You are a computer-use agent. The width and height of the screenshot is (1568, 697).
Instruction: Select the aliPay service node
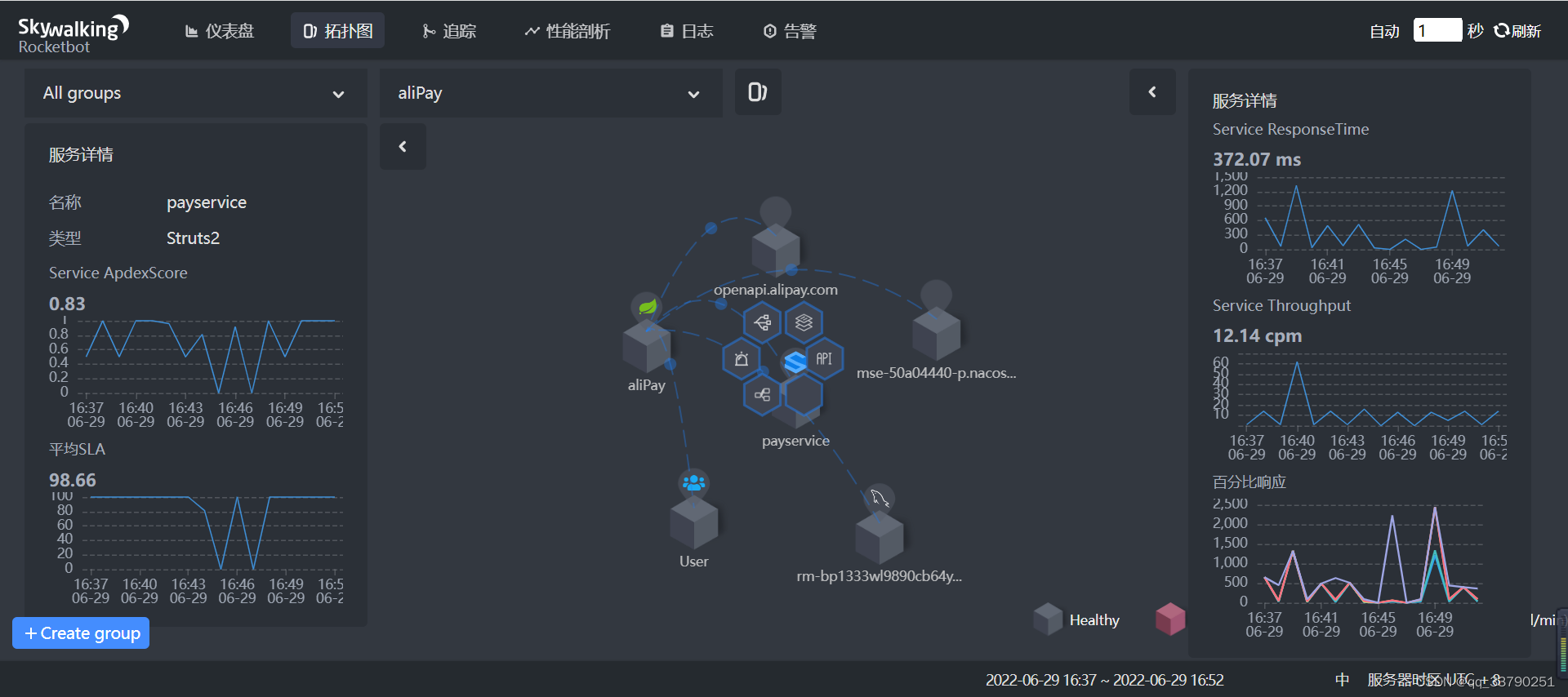point(647,347)
